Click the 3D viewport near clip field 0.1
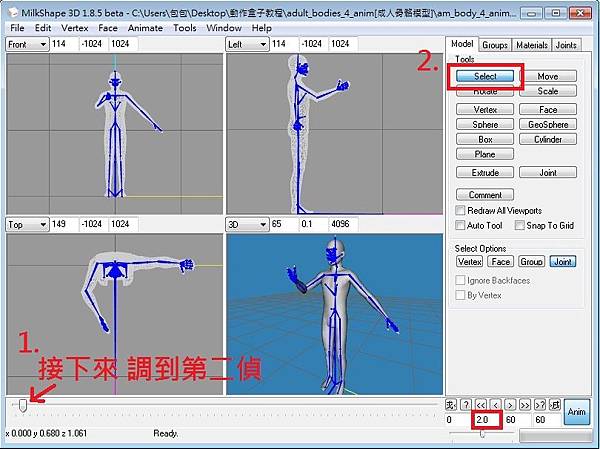The width and height of the screenshot is (600, 449). pos(313,224)
